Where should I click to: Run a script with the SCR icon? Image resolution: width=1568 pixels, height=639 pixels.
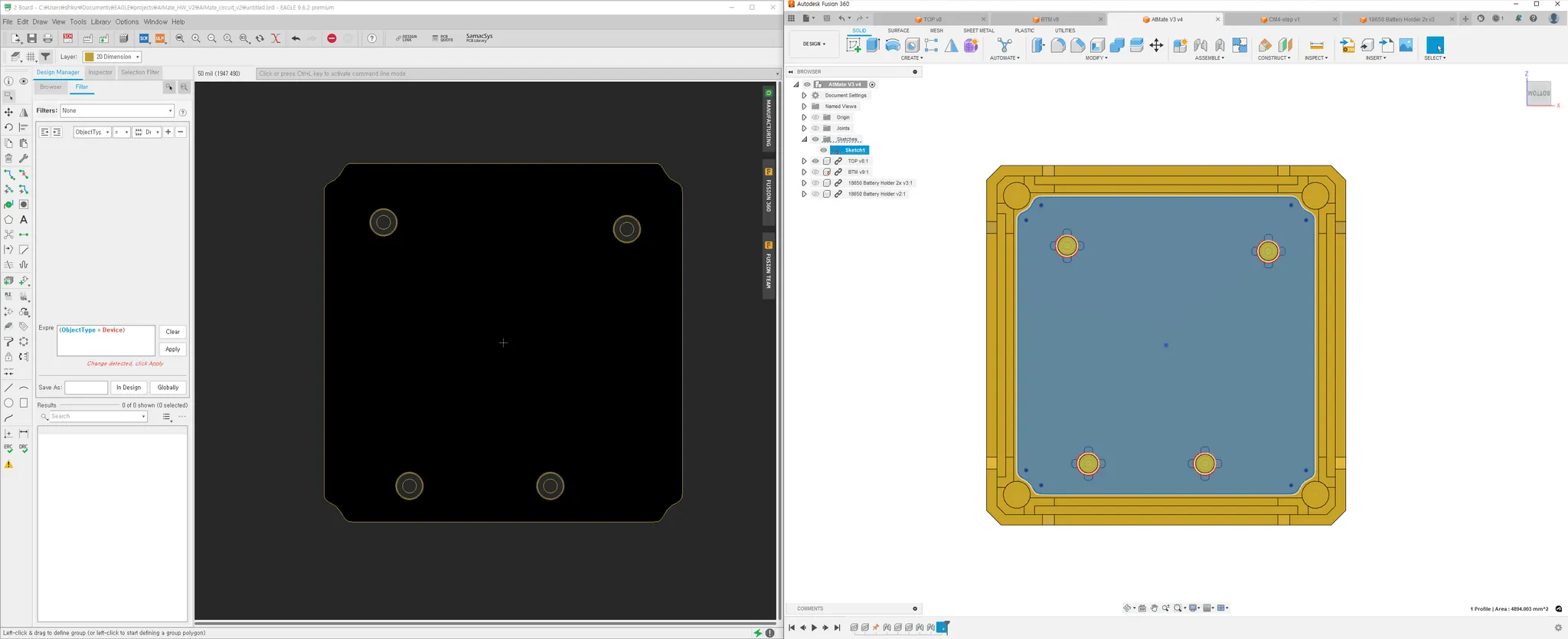pyautogui.click(x=144, y=38)
